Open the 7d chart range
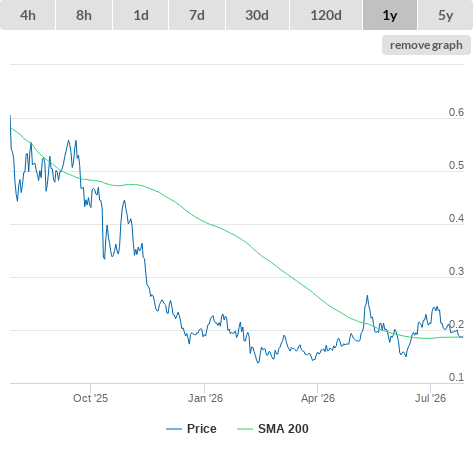Viewport: 474px width, 455px height. coord(197,15)
